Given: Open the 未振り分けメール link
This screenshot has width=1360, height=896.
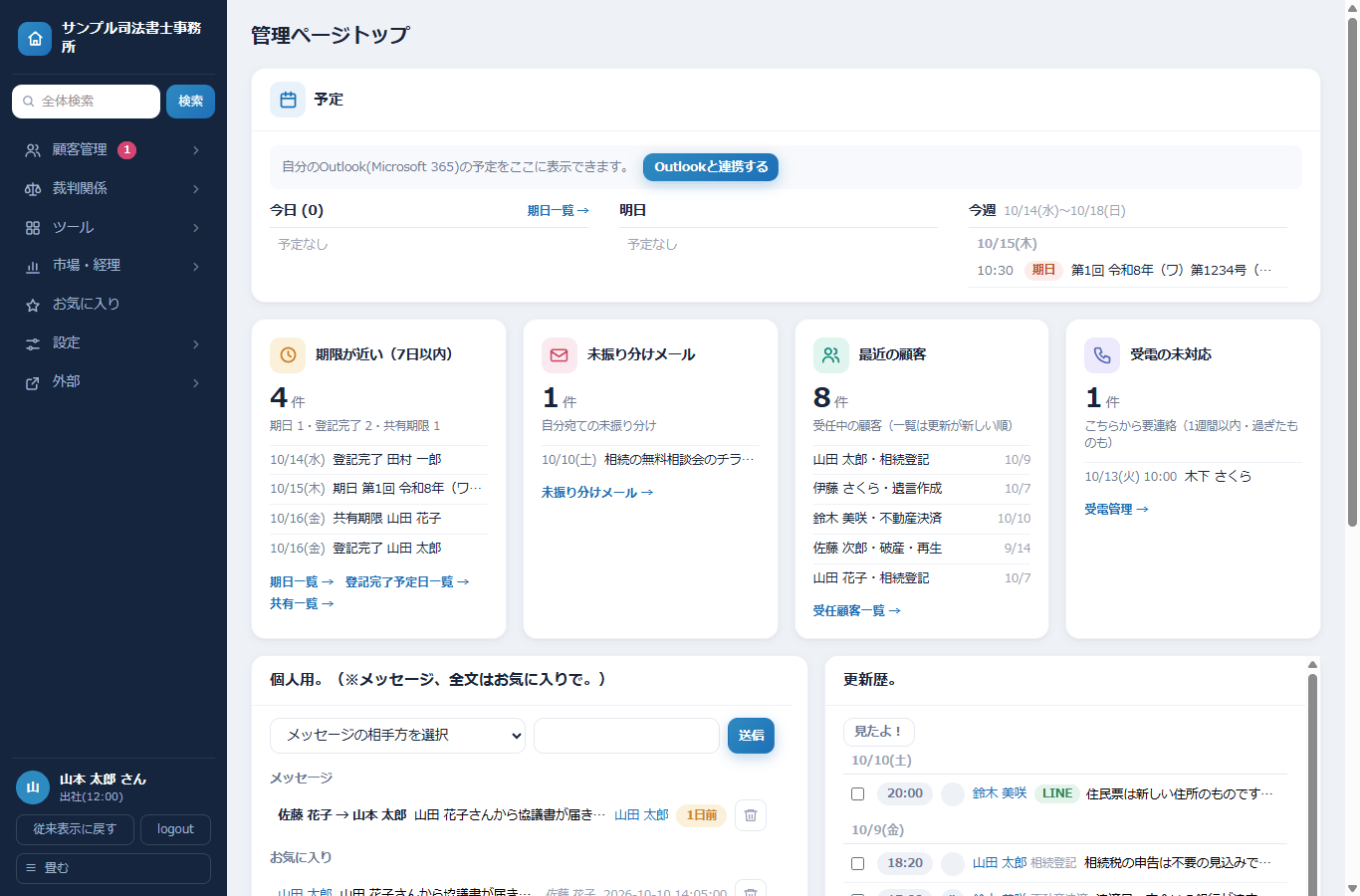Looking at the screenshot, I should 597,493.
